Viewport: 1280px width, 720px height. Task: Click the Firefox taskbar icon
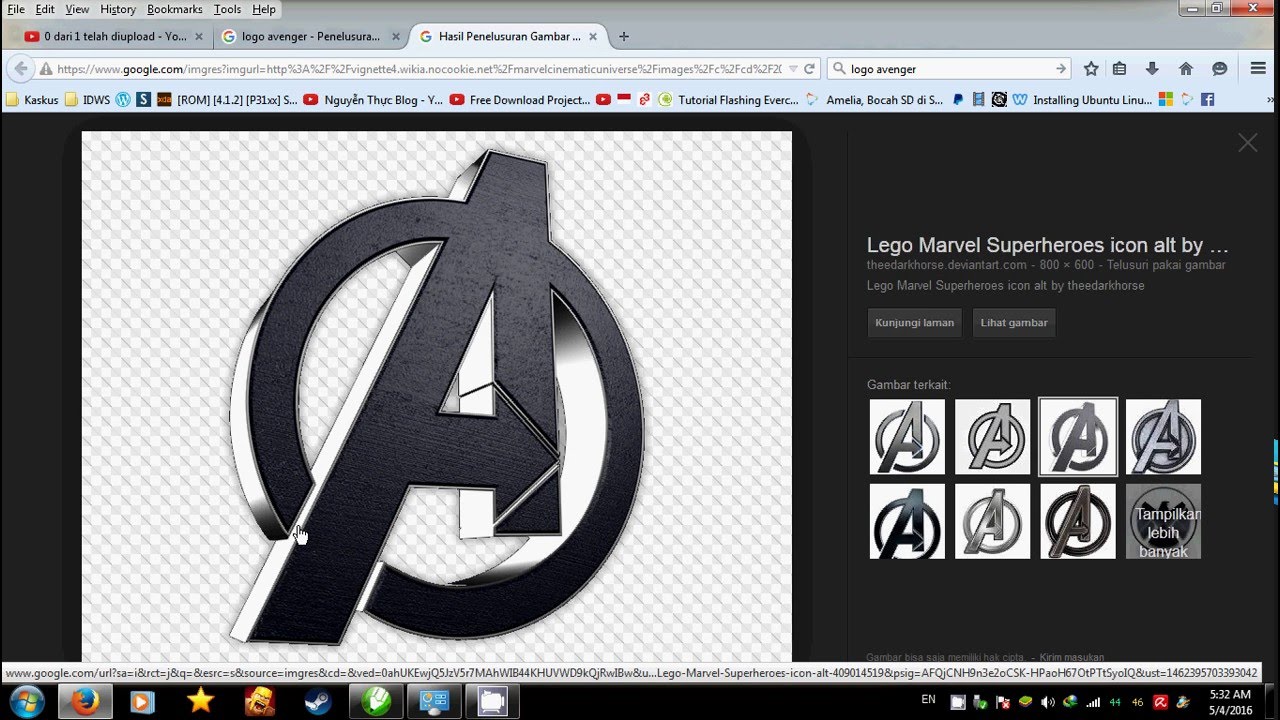(86, 702)
